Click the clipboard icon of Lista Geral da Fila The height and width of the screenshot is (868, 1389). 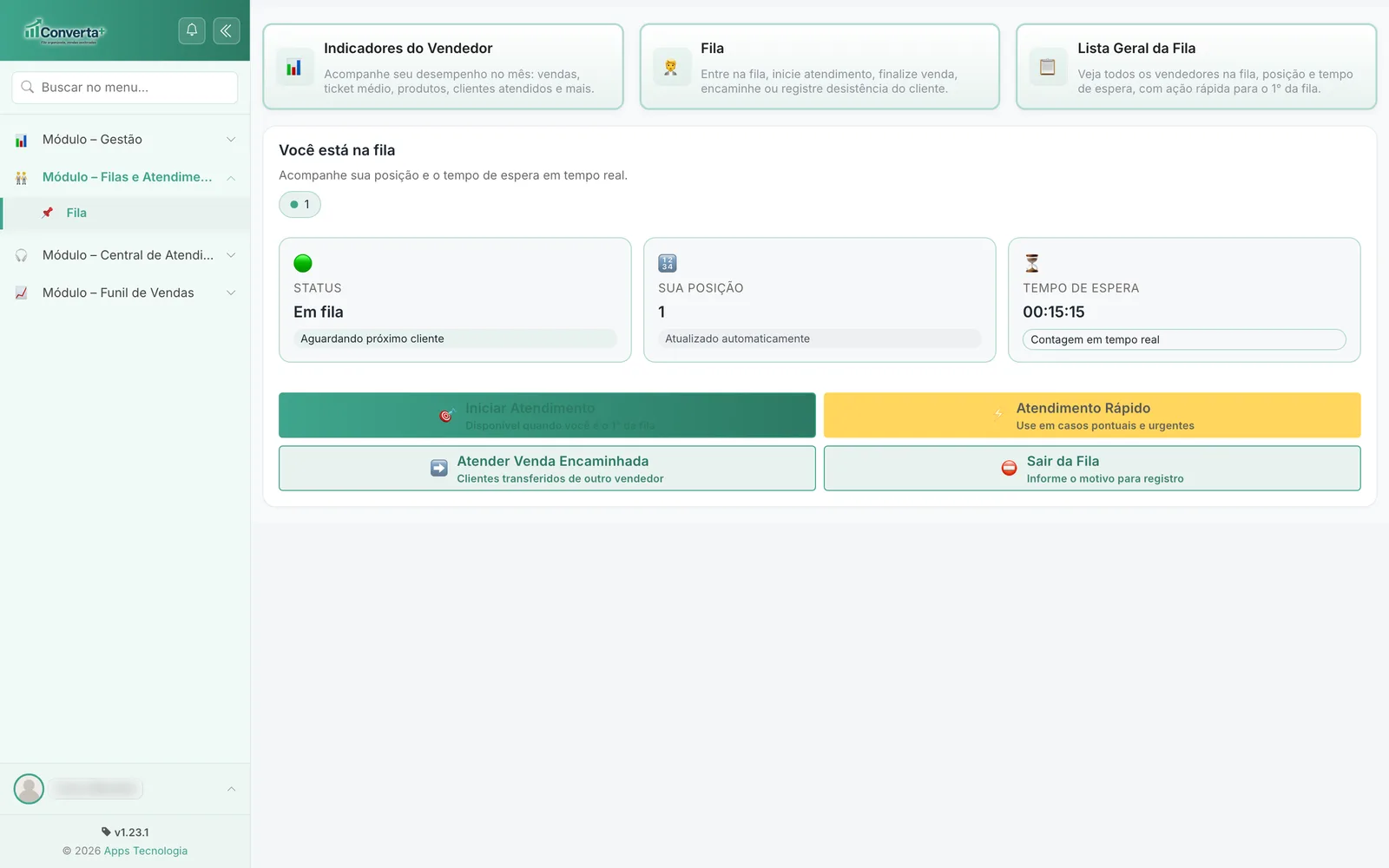pyautogui.click(x=1048, y=67)
